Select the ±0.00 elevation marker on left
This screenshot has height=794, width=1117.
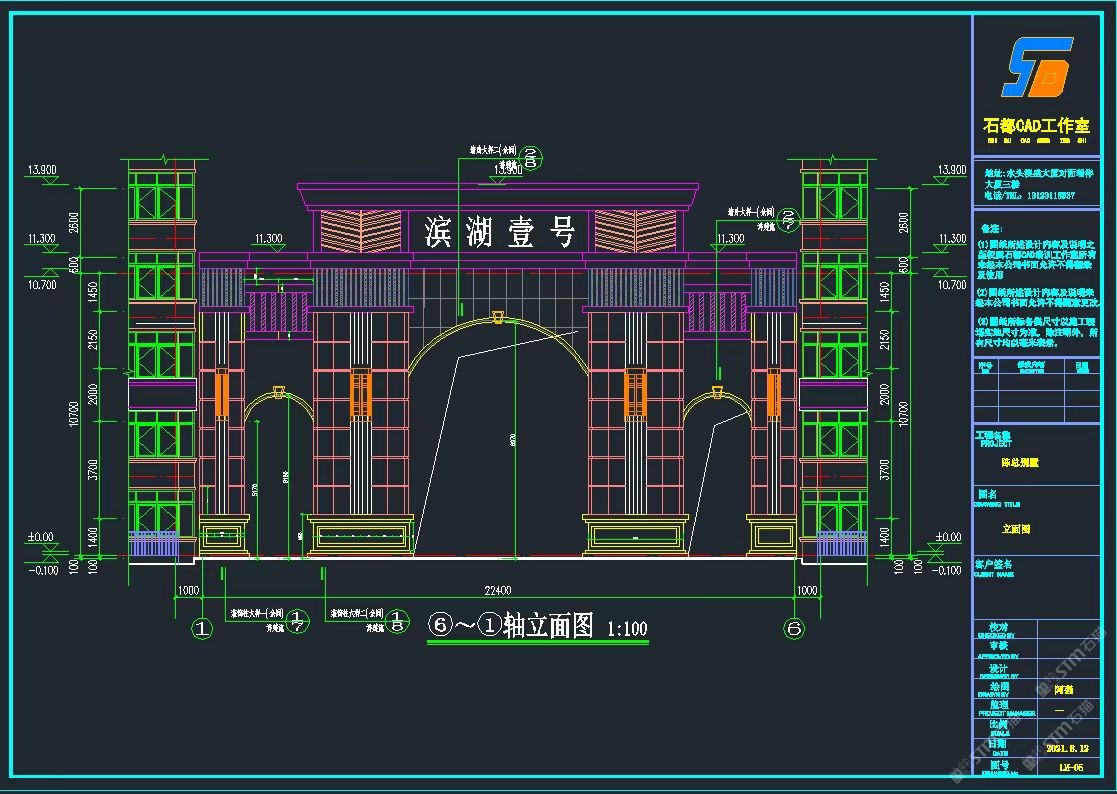pos(40,537)
